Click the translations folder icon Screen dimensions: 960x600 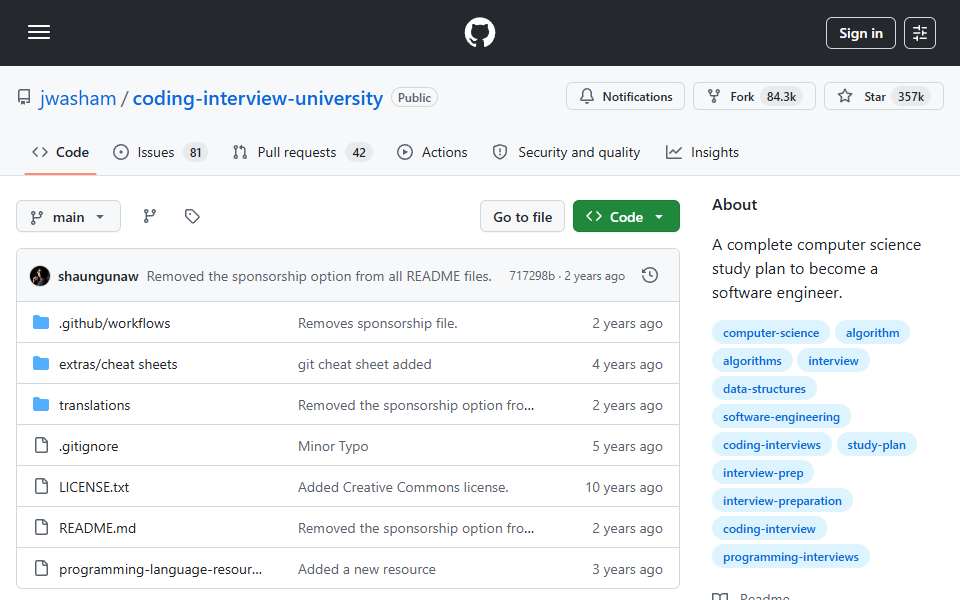click(41, 405)
